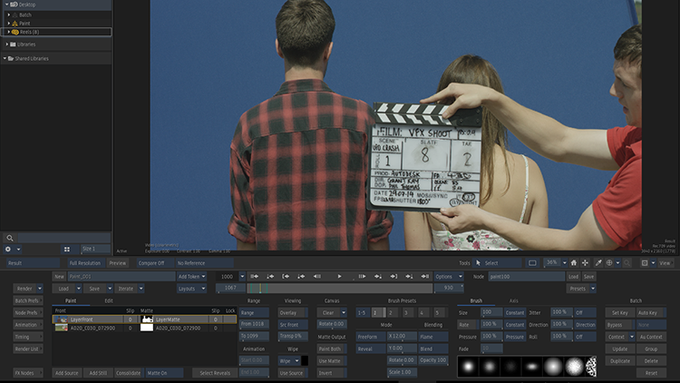Screen dimensions: 680x383
Task: Click the Add Source button
Action: 67,373
